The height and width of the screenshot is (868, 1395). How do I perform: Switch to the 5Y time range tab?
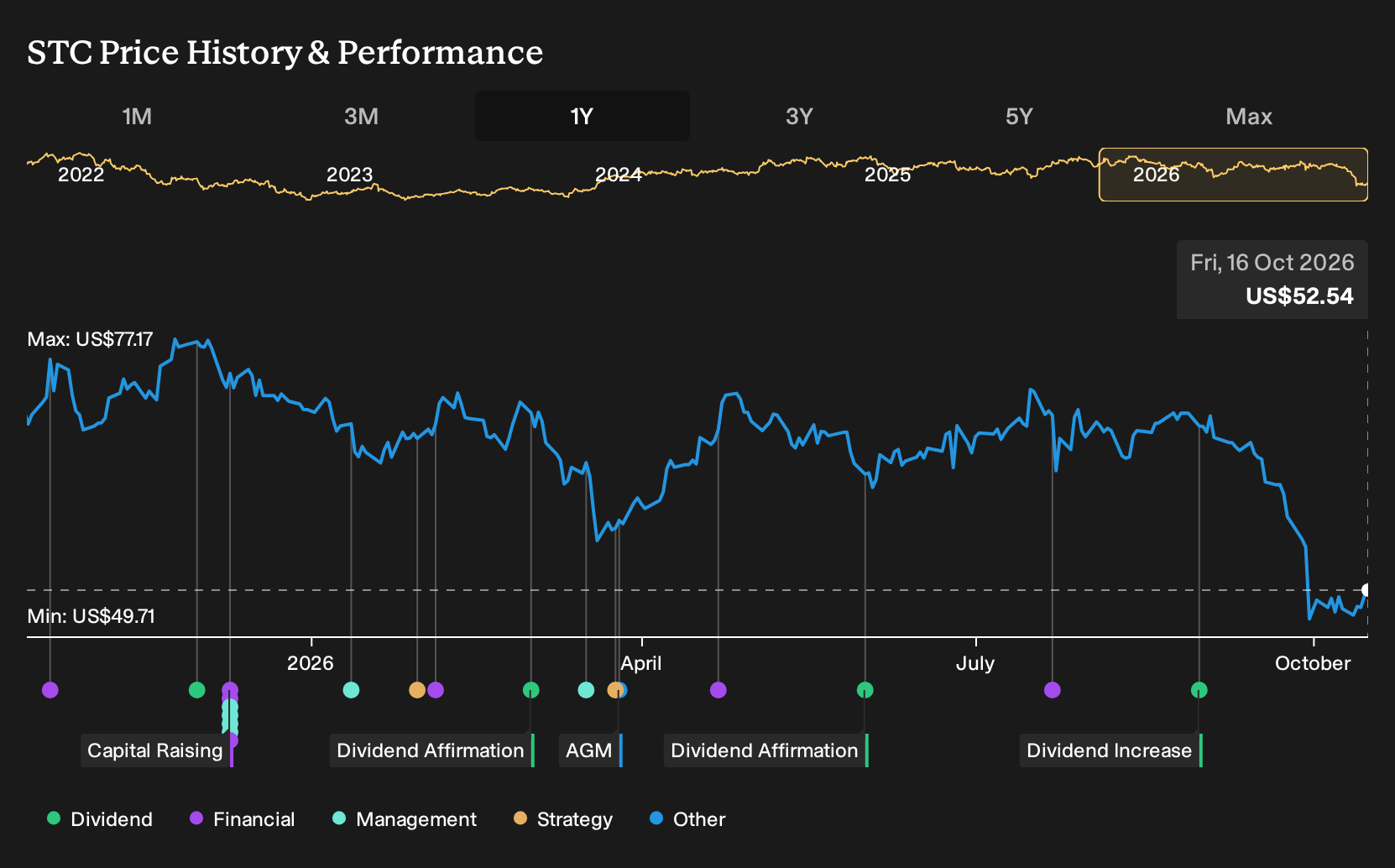tap(1019, 116)
